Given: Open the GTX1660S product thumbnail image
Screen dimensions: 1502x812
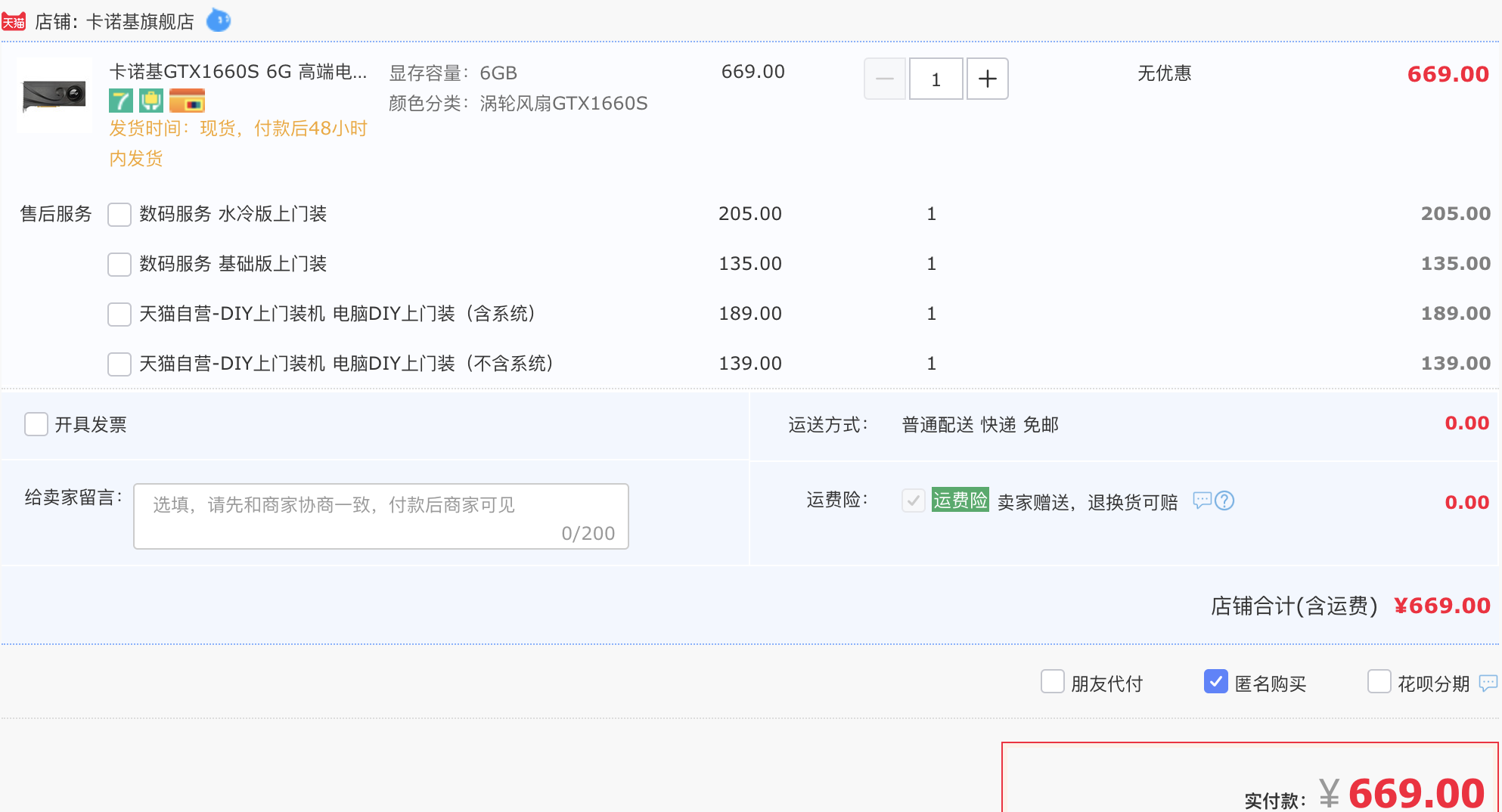Looking at the screenshot, I should coord(54,95).
